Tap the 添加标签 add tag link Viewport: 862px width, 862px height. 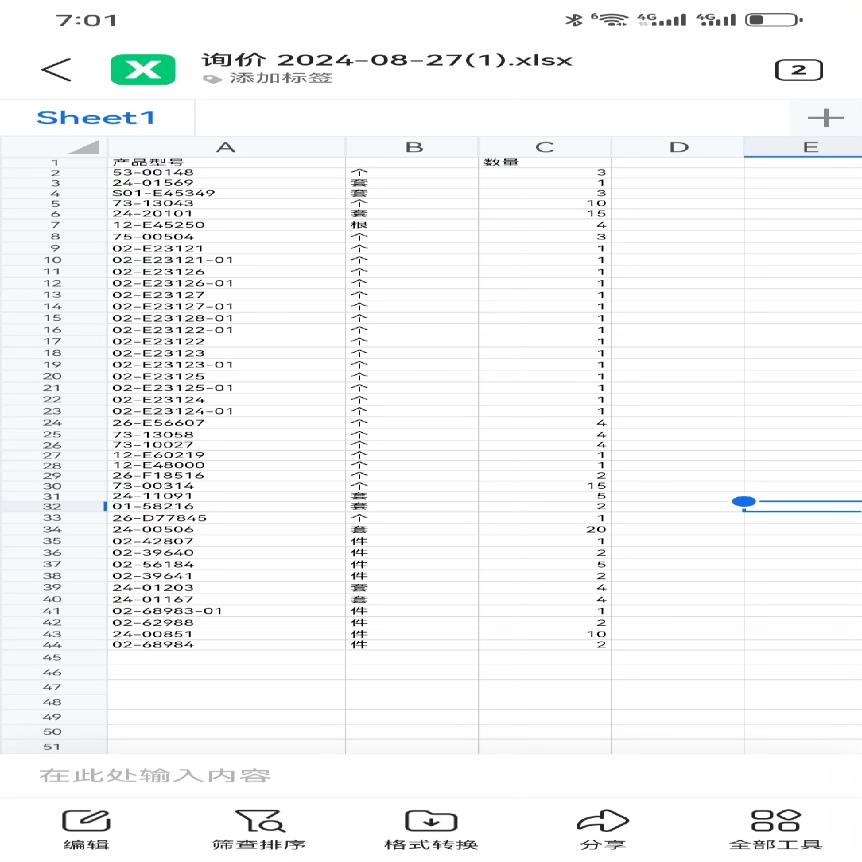[x=281, y=78]
